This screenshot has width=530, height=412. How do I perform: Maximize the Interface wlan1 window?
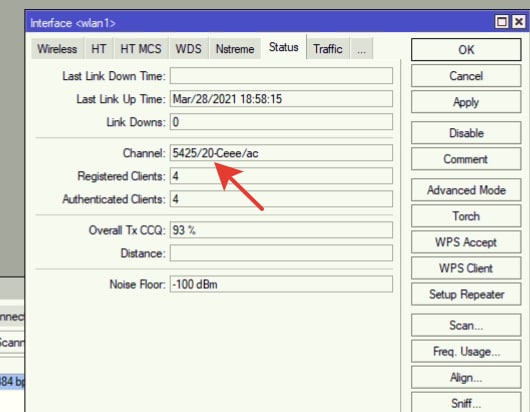(x=502, y=22)
